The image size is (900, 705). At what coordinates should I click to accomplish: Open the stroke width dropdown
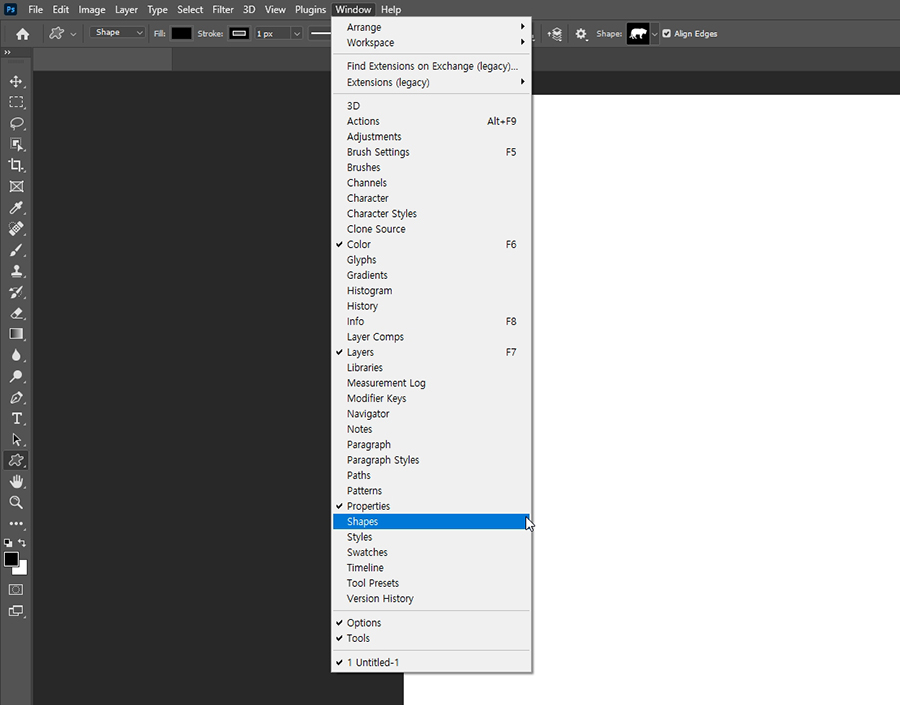point(297,34)
